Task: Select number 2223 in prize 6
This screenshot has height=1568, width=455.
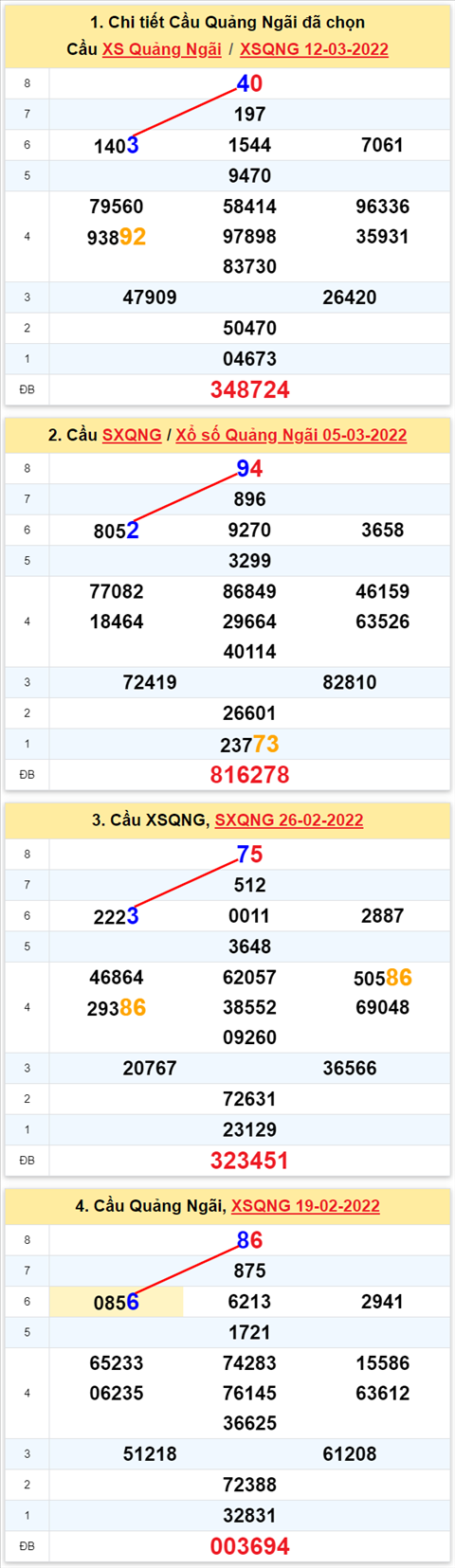Action: (x=117, y=916)
